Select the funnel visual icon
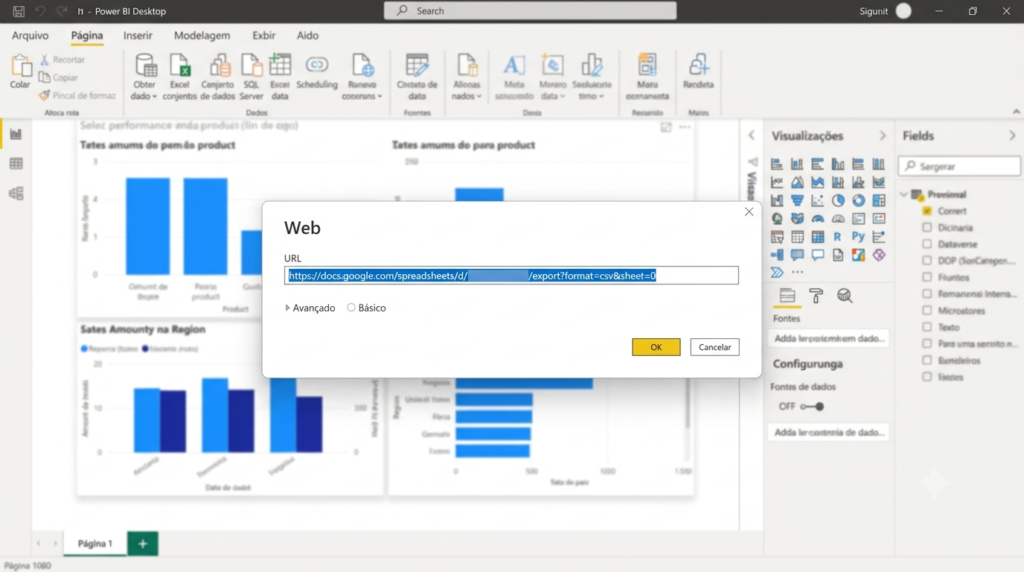Screen dimensions: 1024x572 pos(797,200)
